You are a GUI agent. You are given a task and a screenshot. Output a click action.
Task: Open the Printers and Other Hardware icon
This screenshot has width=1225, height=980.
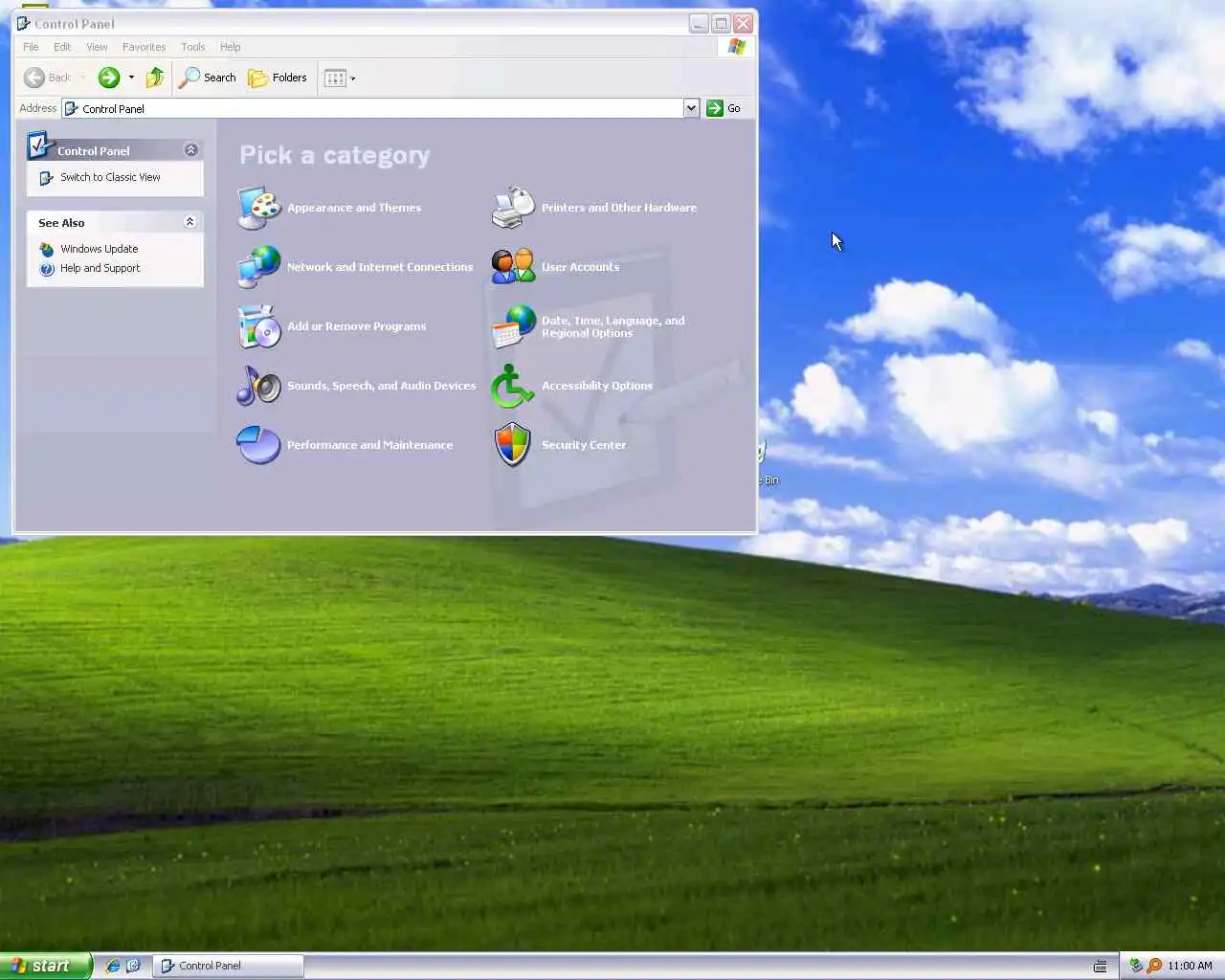point(513,208)
